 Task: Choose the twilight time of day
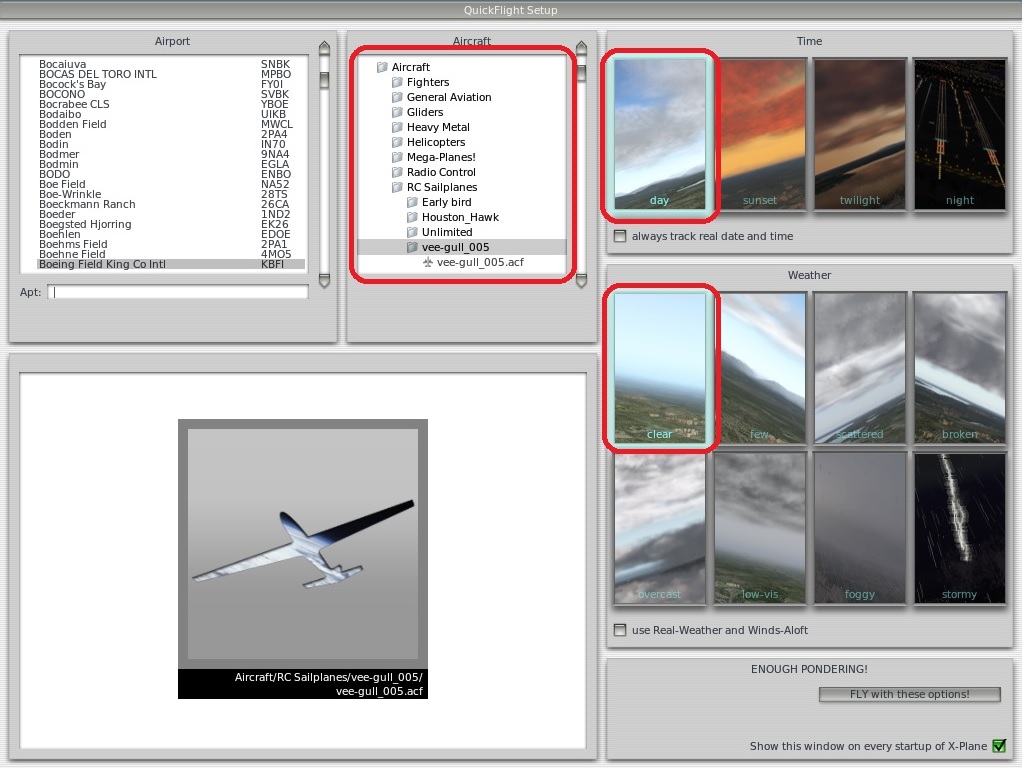pos(859,134)
